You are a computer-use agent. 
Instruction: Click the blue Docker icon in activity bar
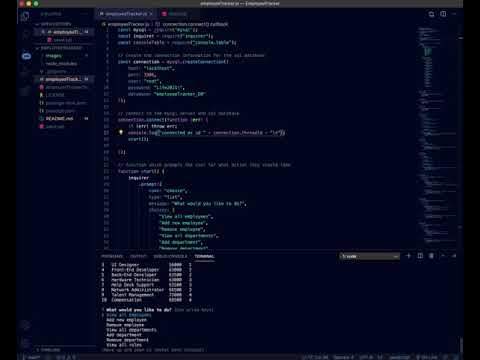point(26,56)
